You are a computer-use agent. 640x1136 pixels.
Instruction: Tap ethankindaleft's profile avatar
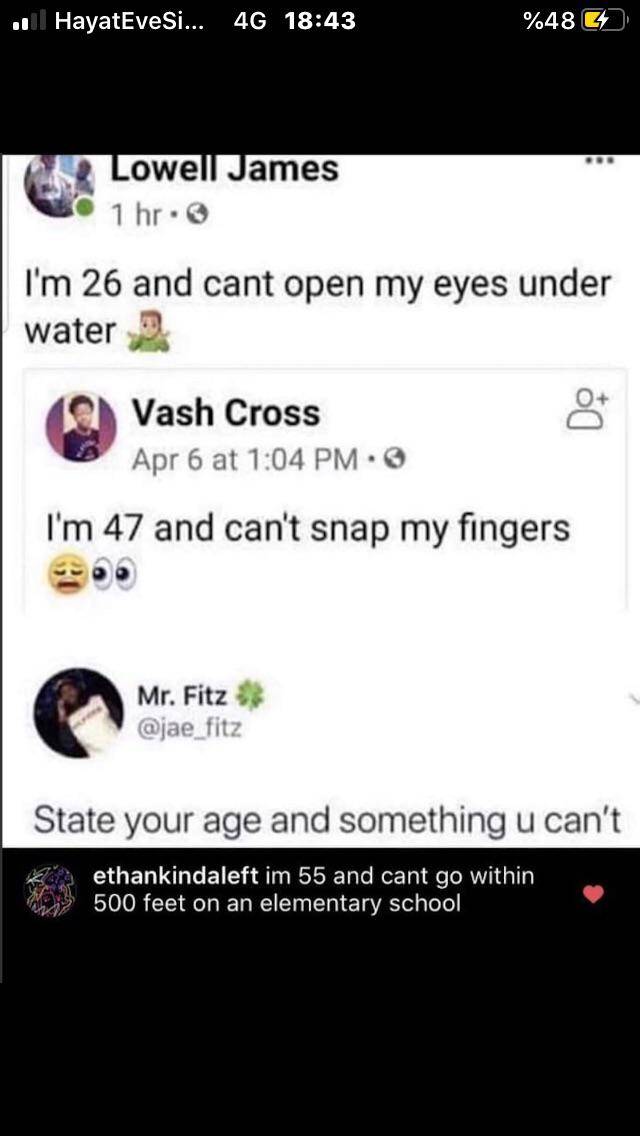click(x=52, y=890)
